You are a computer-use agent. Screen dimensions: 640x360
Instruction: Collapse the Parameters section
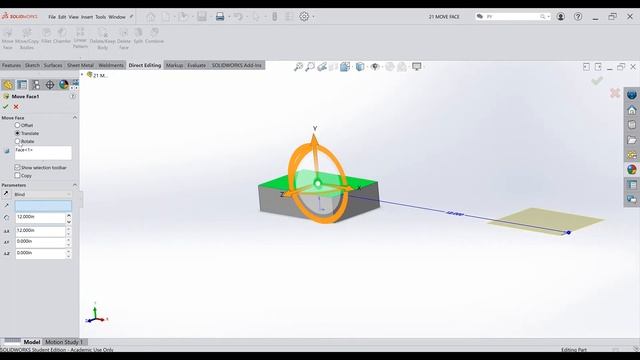pyautogui.click(x=75, y=185)
